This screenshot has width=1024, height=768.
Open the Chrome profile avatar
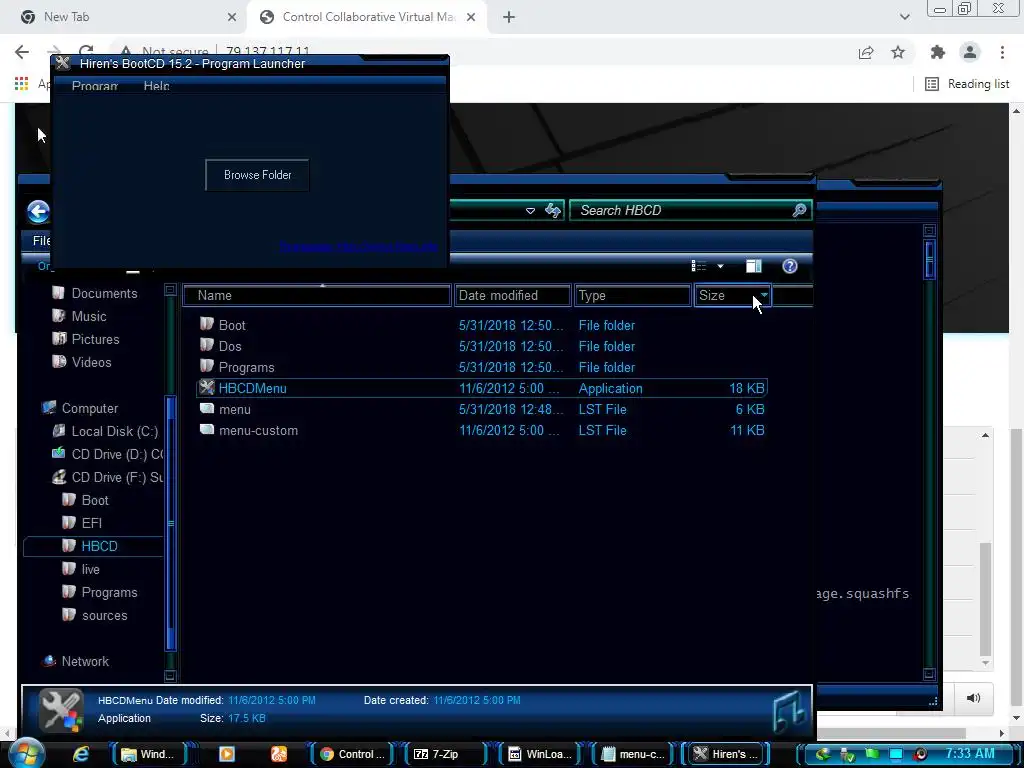point(970,52)
